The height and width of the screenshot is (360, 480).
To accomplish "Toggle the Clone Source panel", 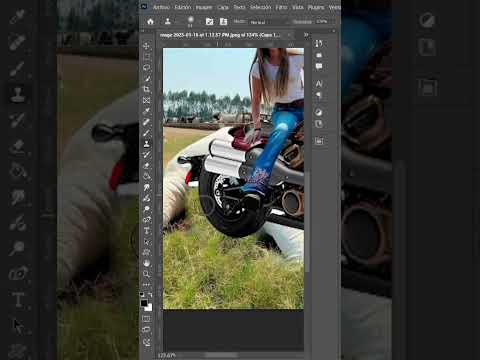I will [x=223, y=22].
